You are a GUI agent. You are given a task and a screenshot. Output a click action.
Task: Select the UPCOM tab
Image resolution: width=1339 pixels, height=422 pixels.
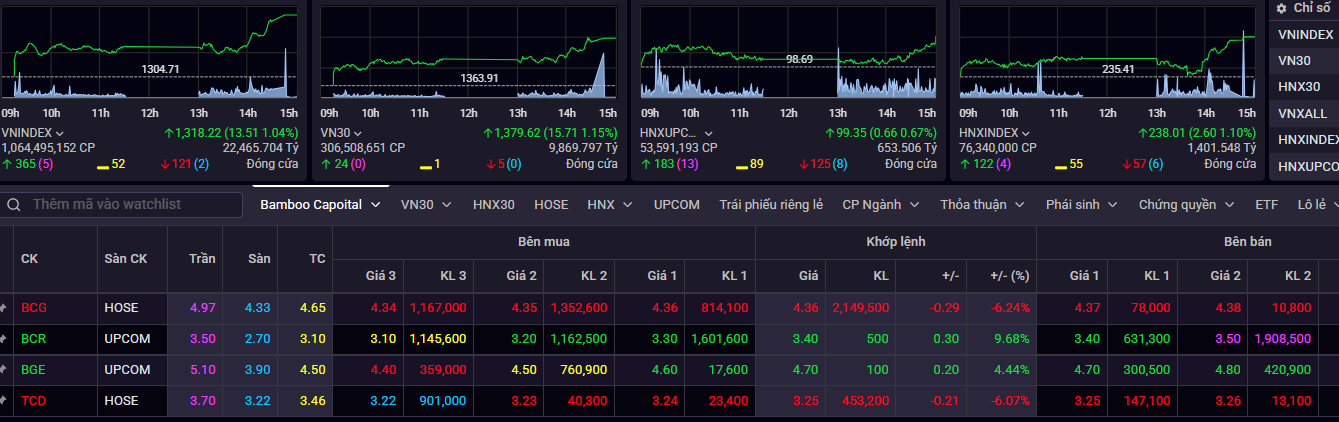(676, 204)
